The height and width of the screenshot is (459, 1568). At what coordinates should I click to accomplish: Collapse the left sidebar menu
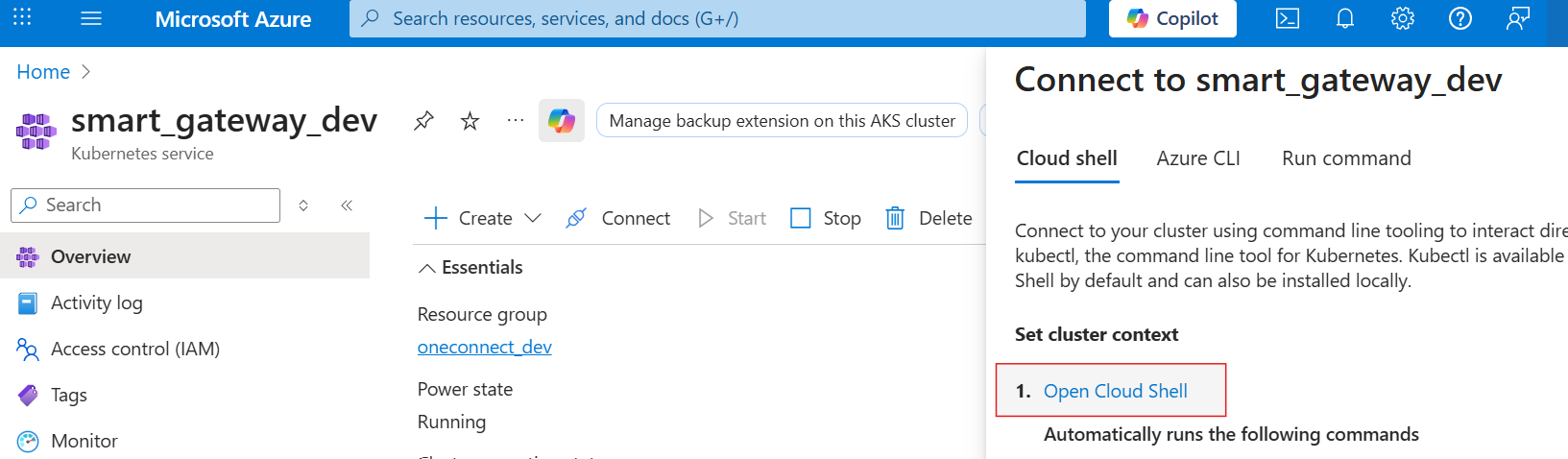tap(347, 205)
